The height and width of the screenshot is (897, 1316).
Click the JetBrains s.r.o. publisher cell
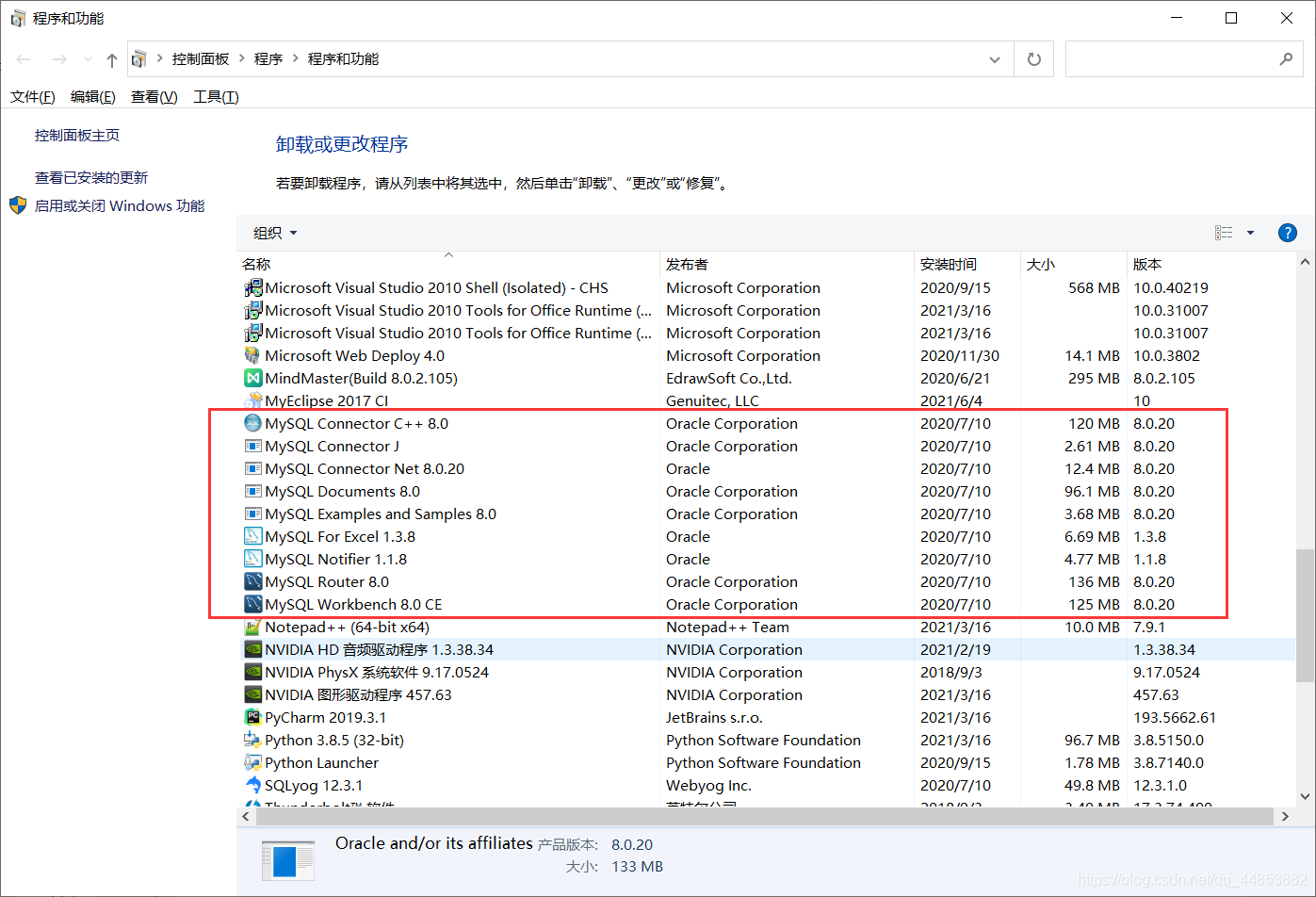click(x=714, y=718)
